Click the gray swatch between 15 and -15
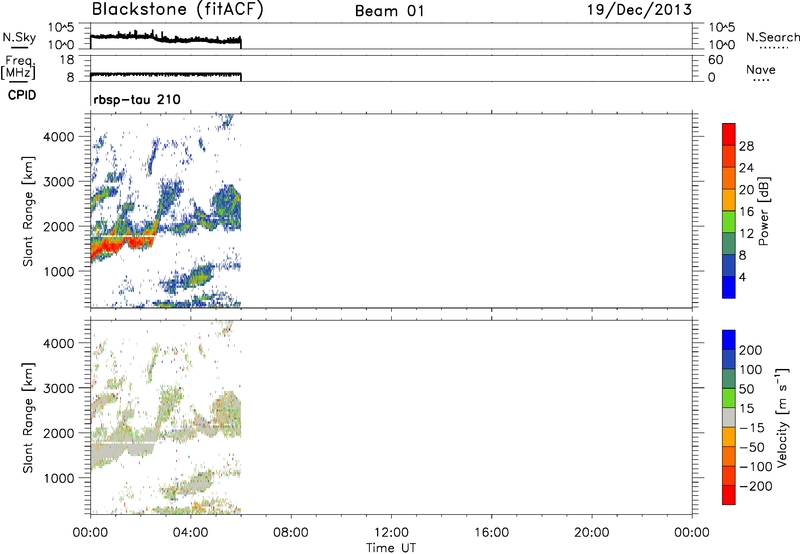The width and height of the screenshot is (800, 554). [x=729, y=417]
